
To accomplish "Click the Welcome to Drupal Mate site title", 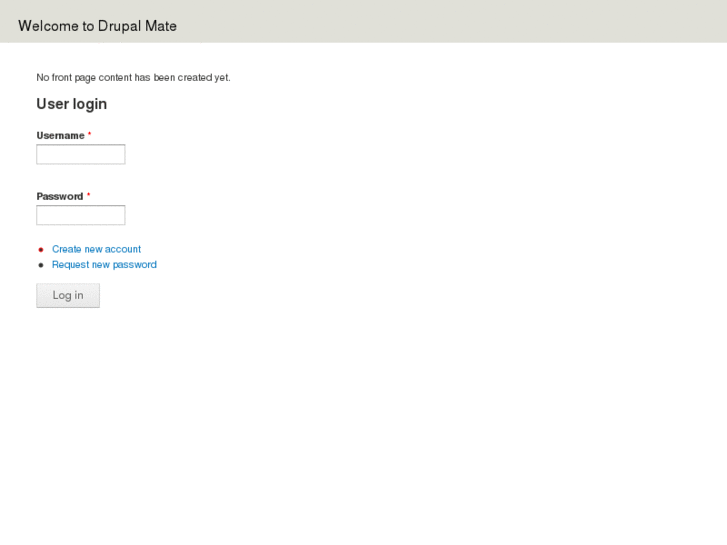I will pyautogui.click(x=97, y=26).
